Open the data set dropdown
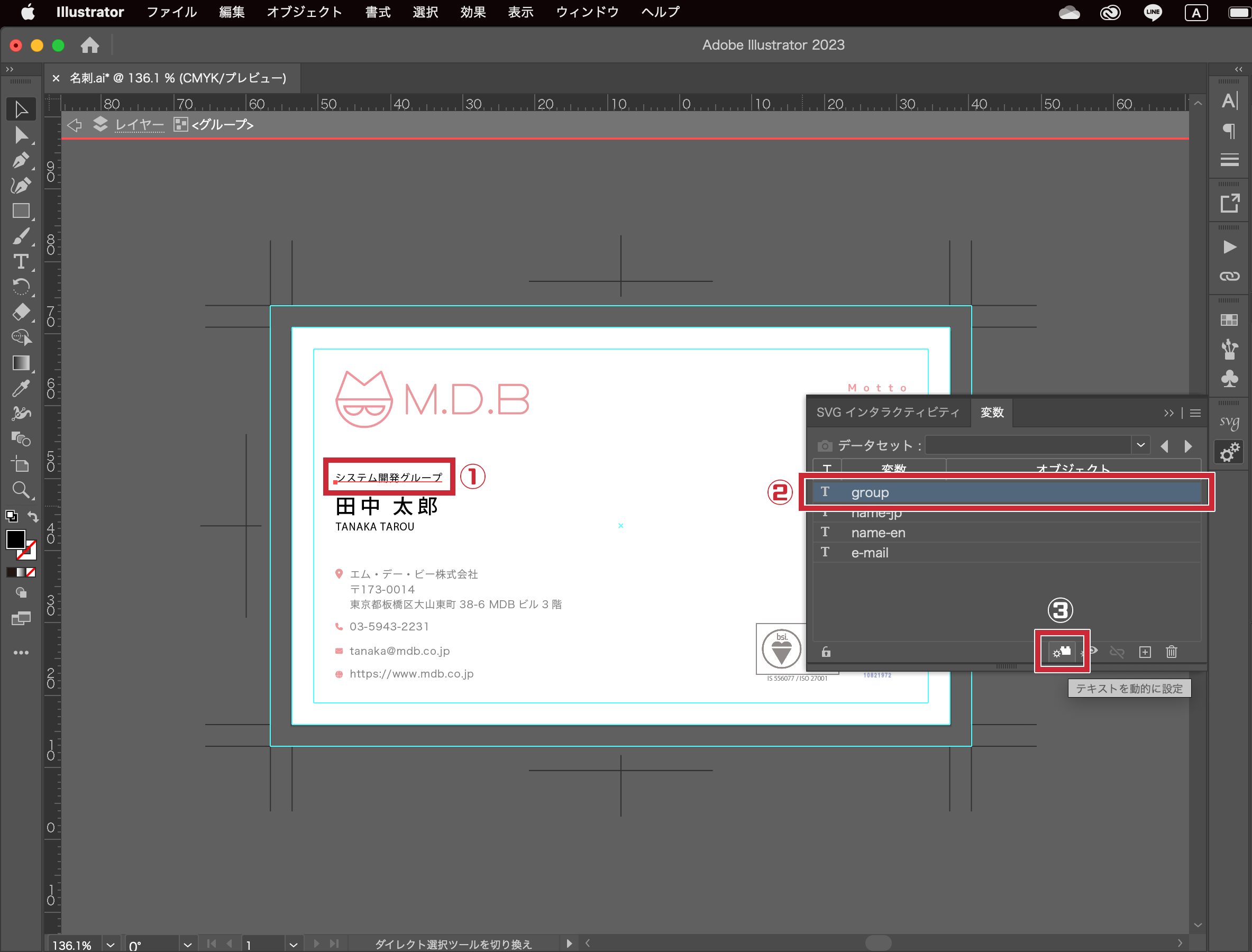 click(1141, 445)
